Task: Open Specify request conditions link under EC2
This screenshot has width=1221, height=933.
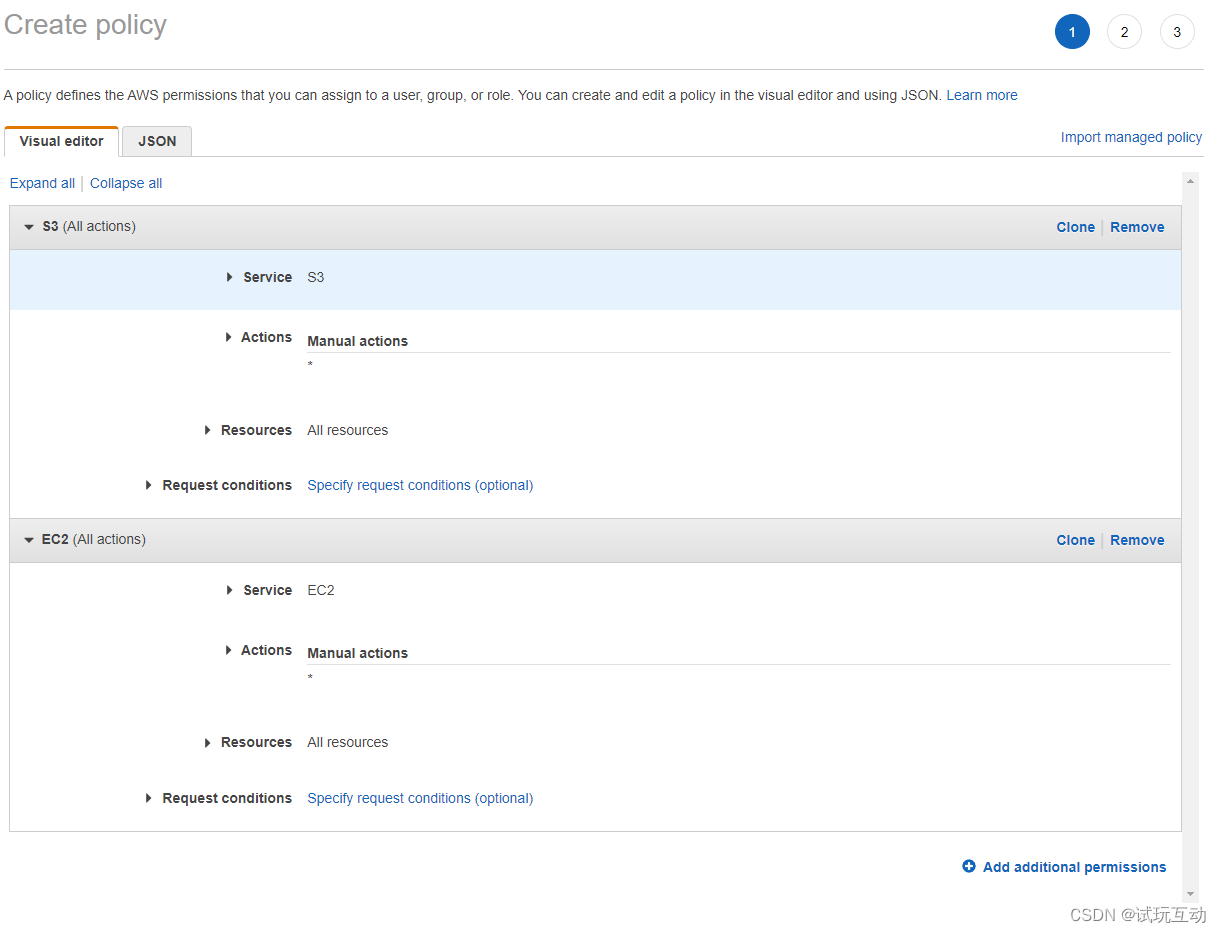Action: (420, 798)
